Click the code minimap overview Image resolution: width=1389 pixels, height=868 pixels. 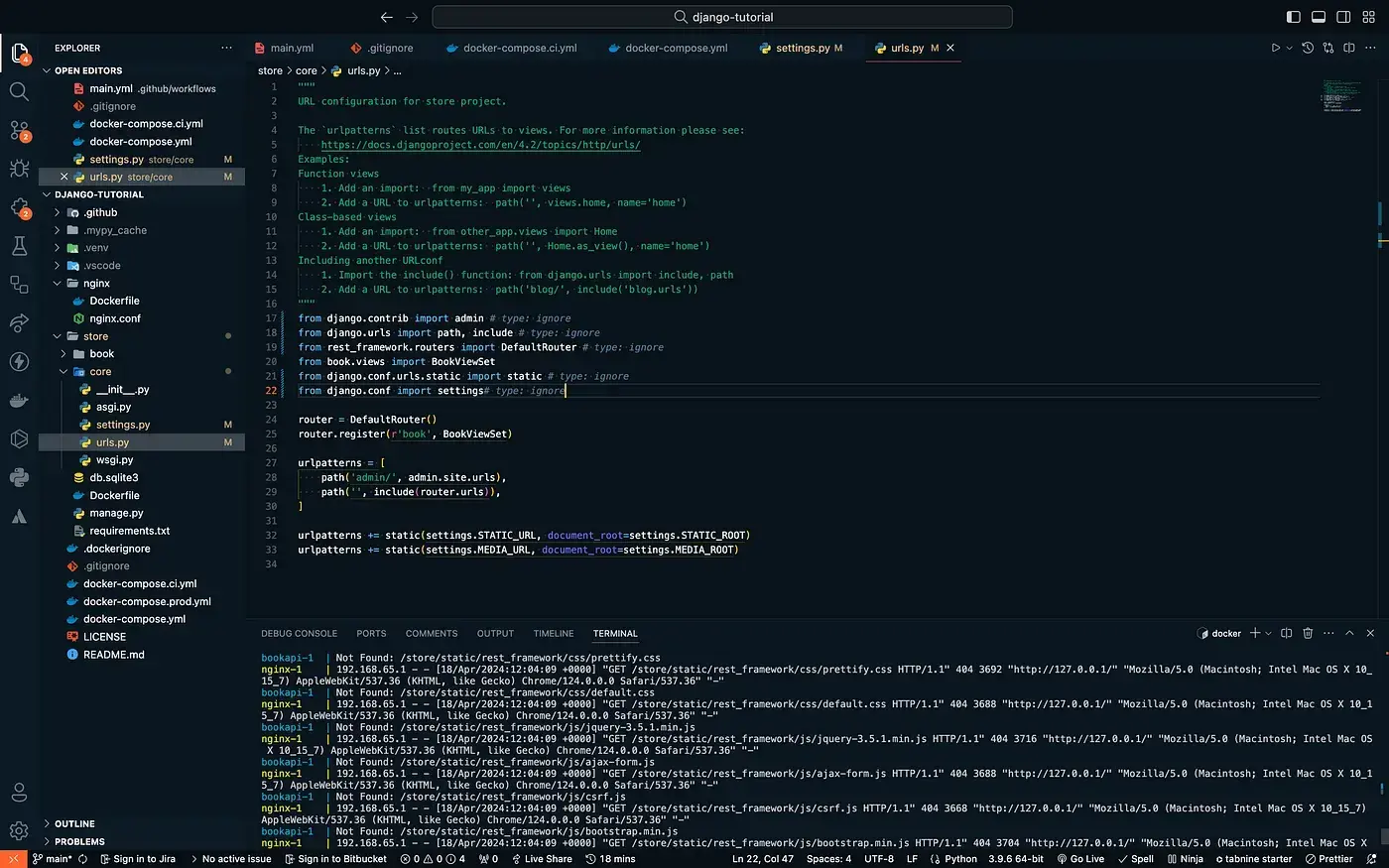(1341, 95)
